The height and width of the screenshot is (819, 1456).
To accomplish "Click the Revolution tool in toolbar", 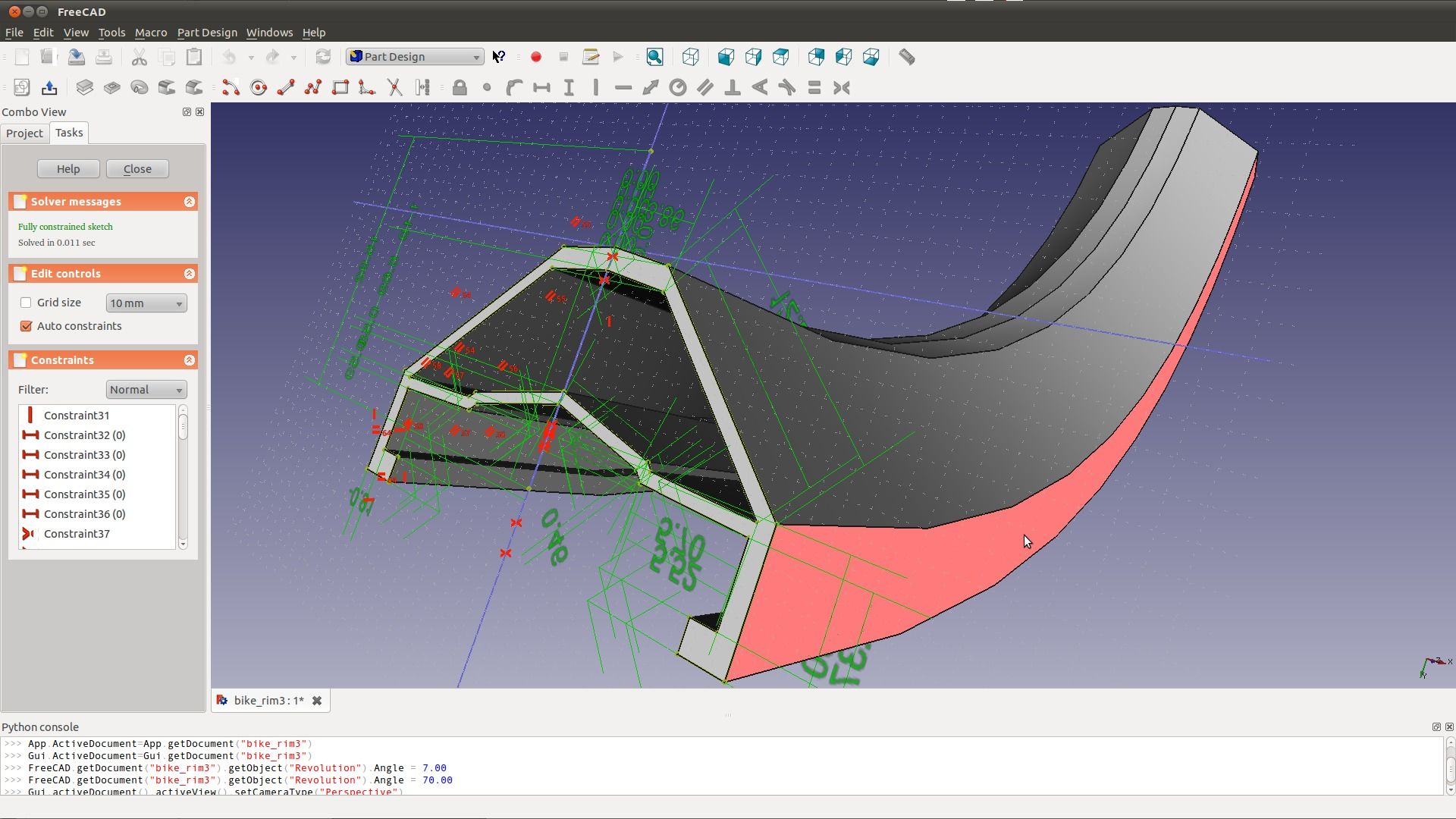I will (140, 88).
